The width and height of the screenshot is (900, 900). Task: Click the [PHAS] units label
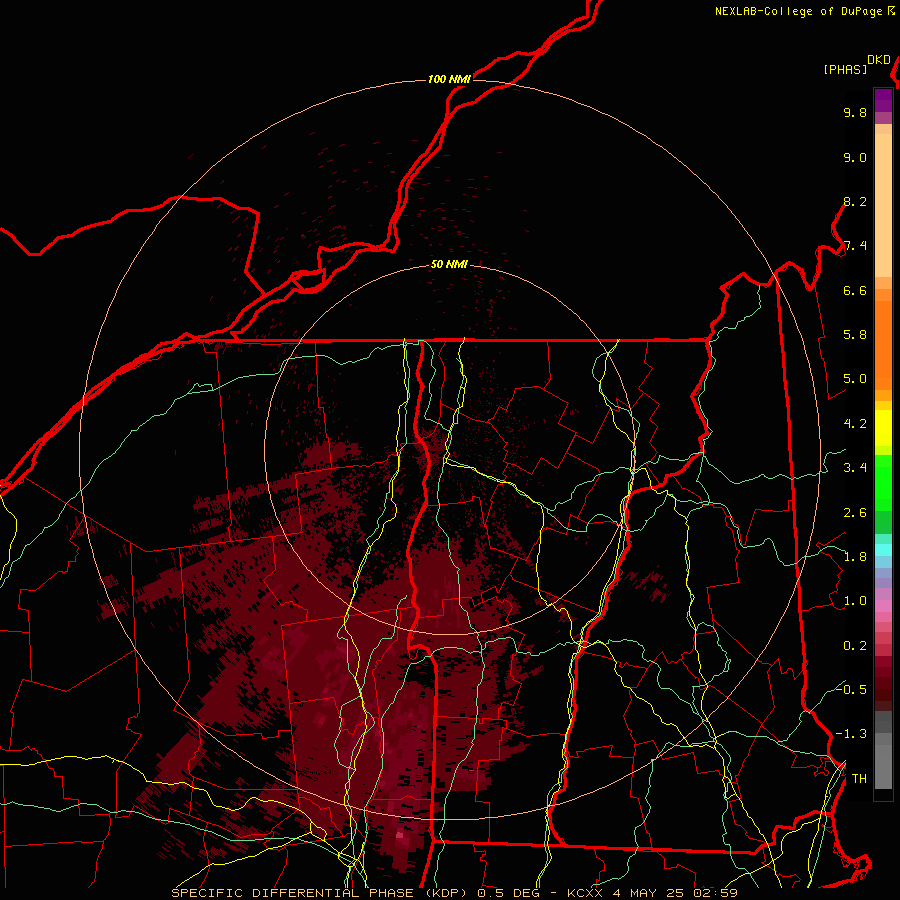pyautogui.click(x=845, y=69)
